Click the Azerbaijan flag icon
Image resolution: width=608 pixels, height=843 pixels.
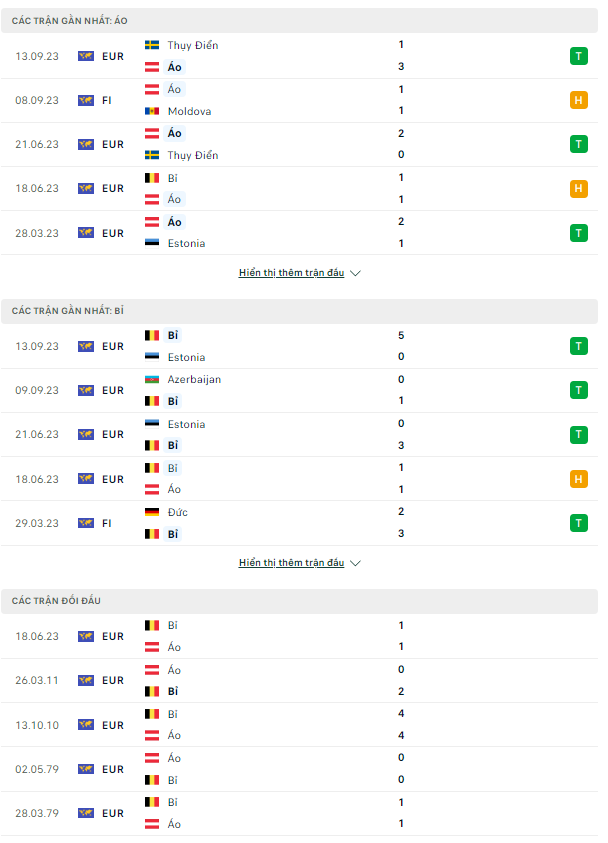tap(152, 380)
